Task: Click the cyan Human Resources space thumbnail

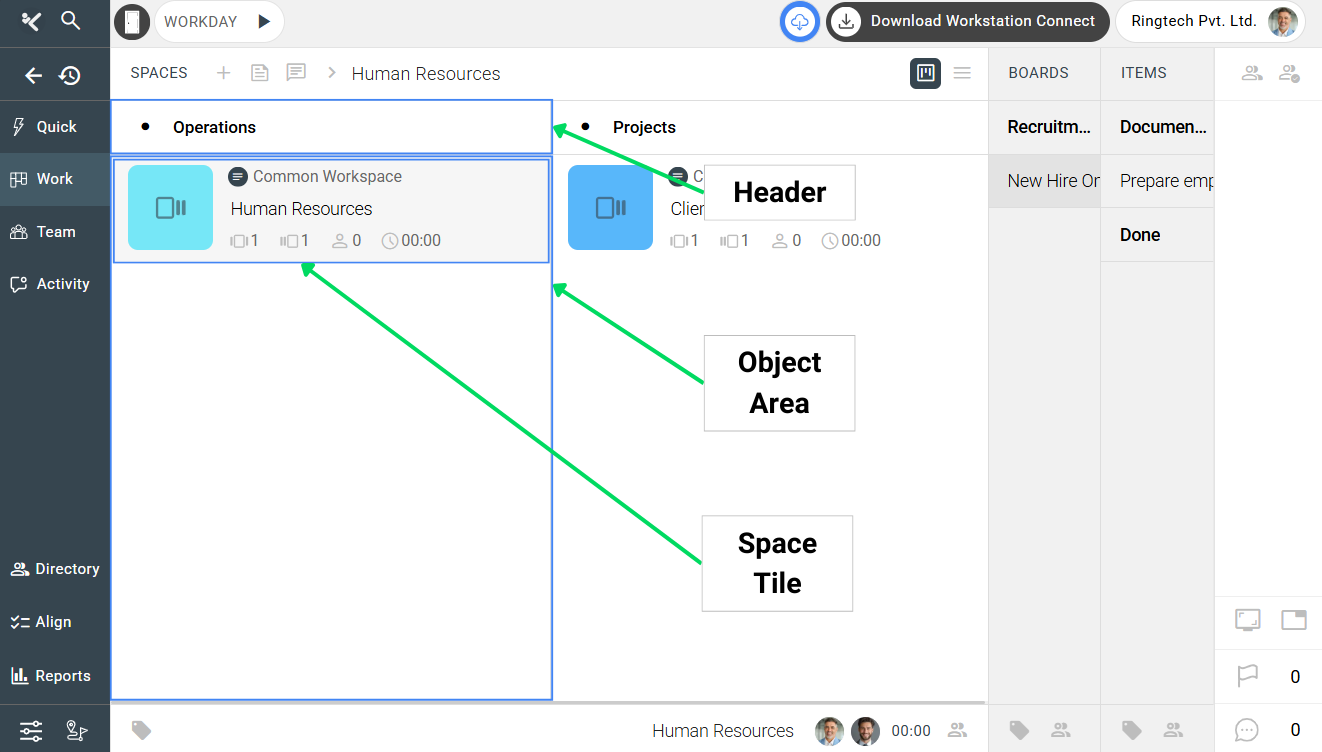Action: click(x=170, y=208)
